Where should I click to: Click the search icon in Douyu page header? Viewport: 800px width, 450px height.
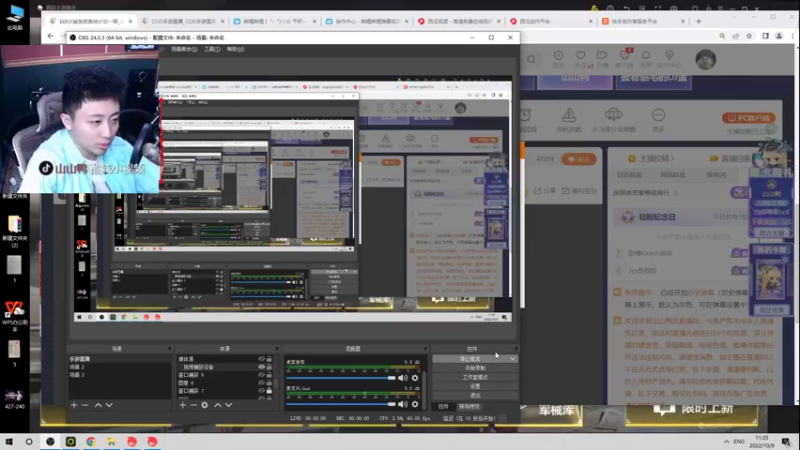click(531, 60)
